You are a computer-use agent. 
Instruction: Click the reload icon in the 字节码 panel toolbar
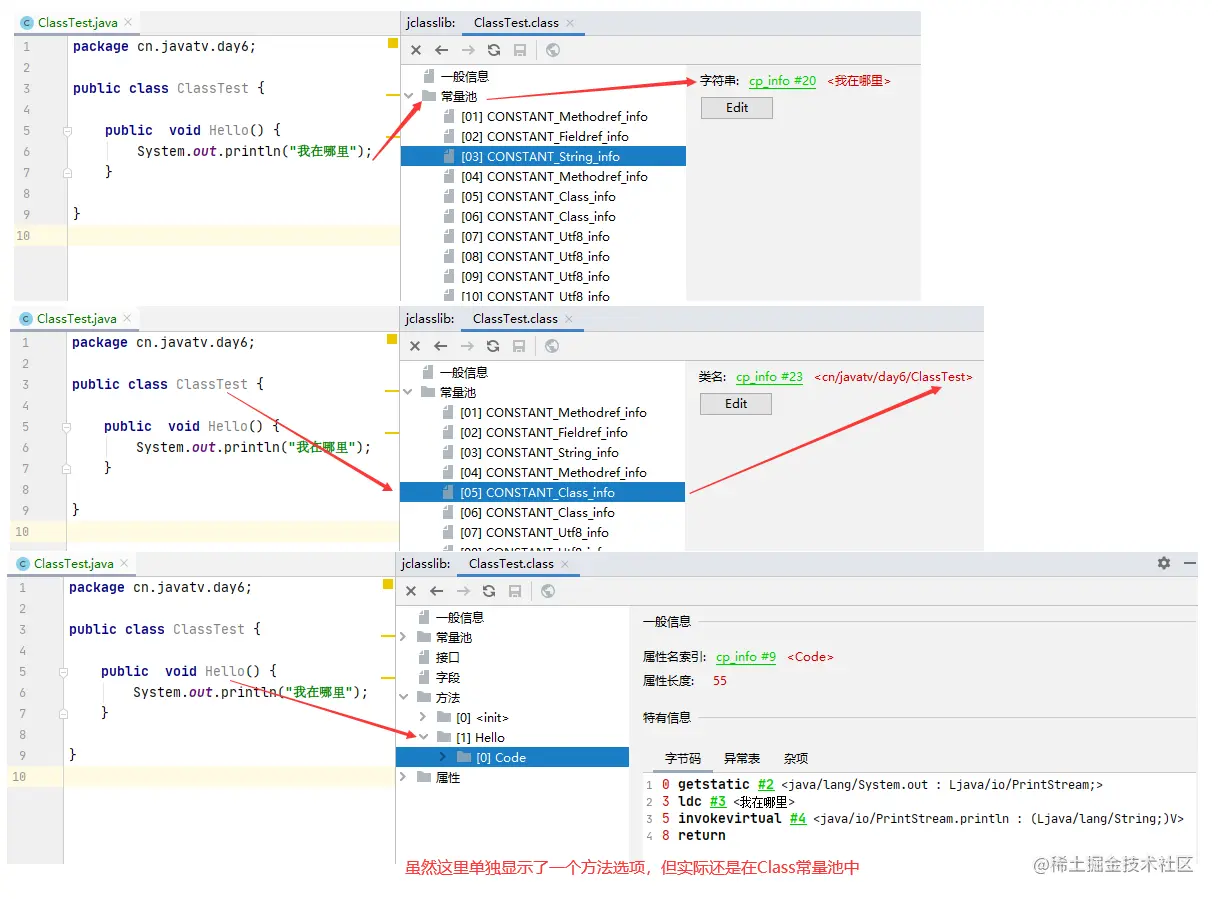pyautogui.click(x=489, y=591)
